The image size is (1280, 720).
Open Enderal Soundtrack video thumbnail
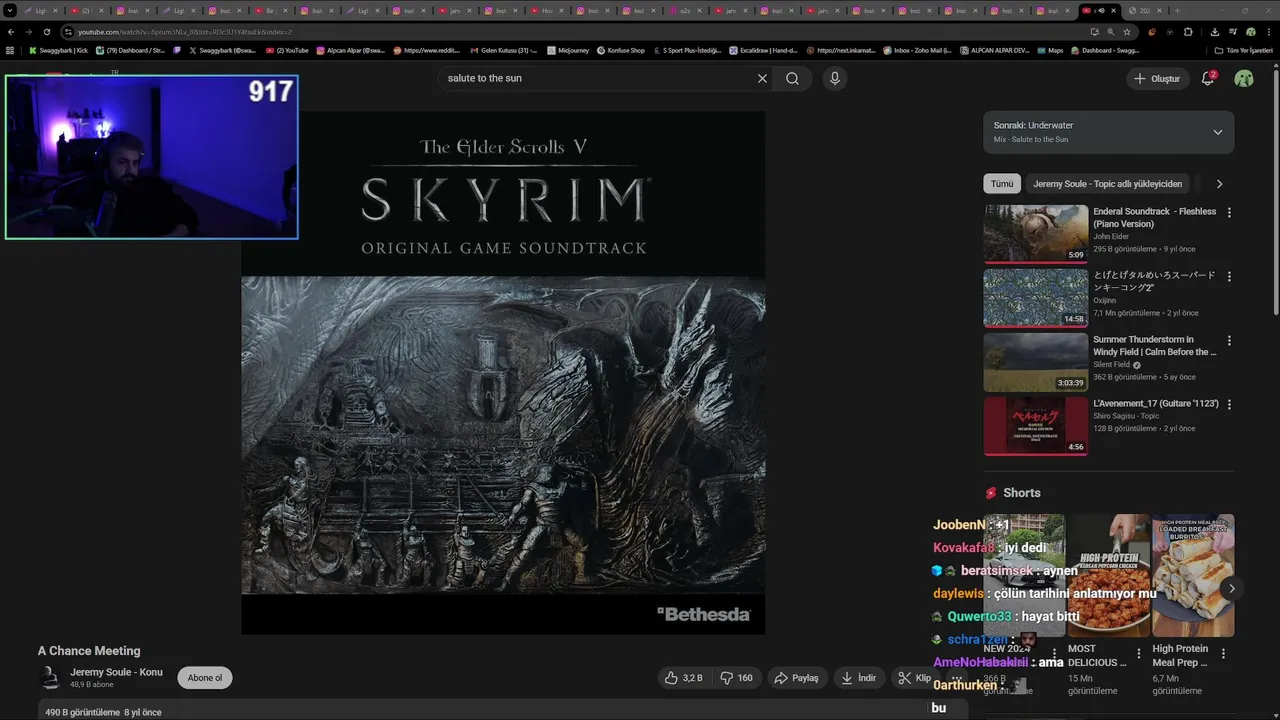click(1036, 234)
